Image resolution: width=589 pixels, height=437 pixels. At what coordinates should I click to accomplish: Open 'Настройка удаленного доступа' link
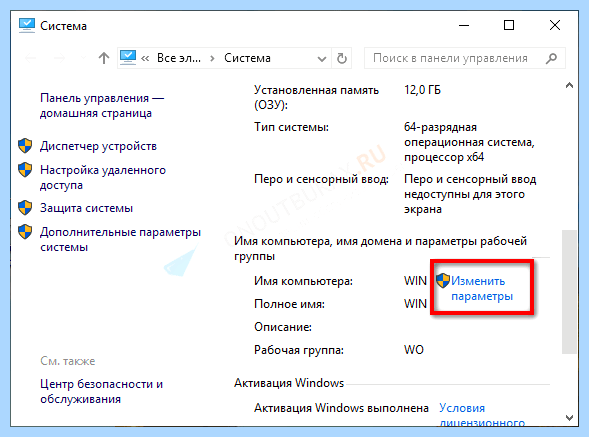point(103,177)
